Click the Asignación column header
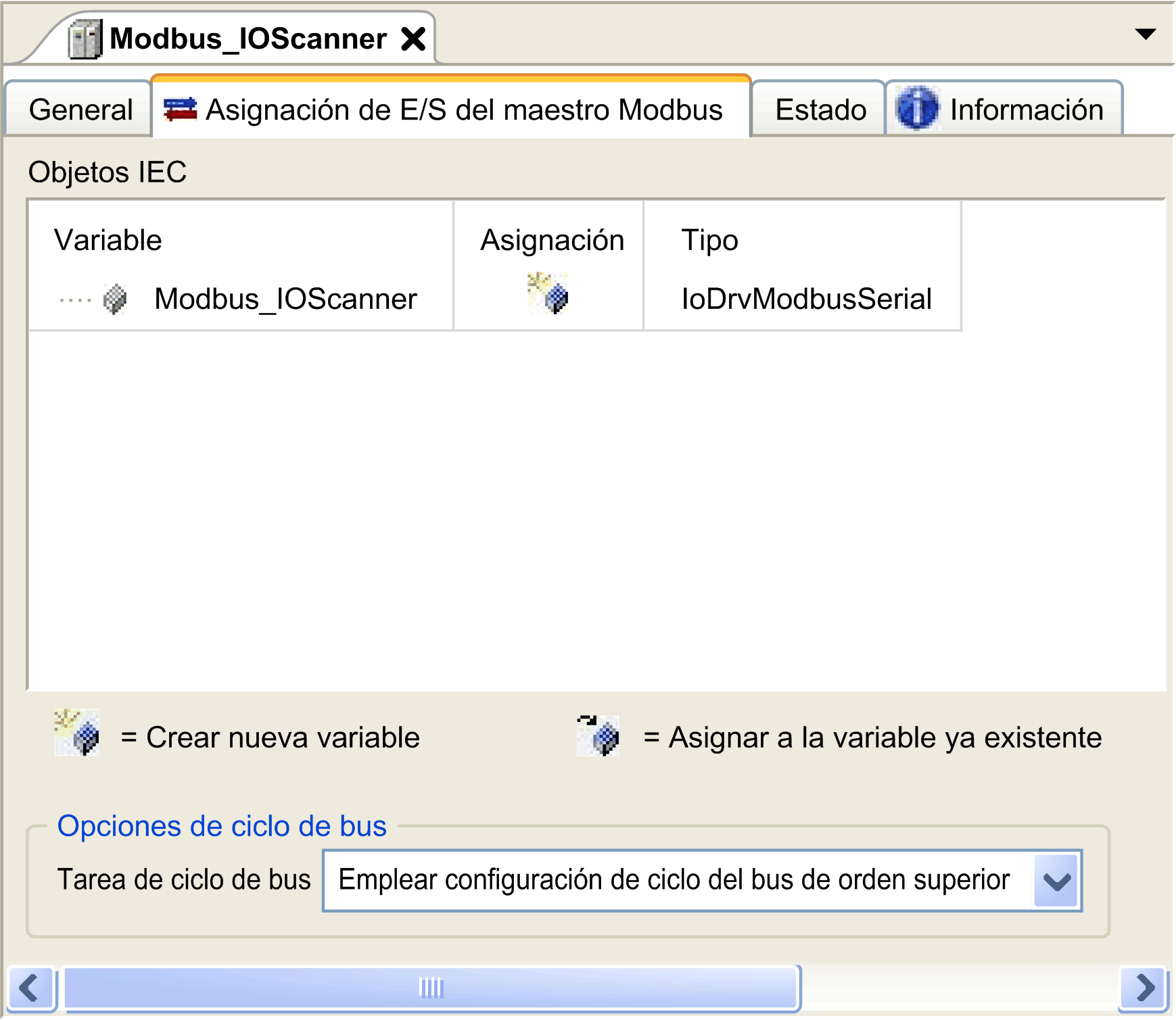1176x1020 pixels. 551,241
